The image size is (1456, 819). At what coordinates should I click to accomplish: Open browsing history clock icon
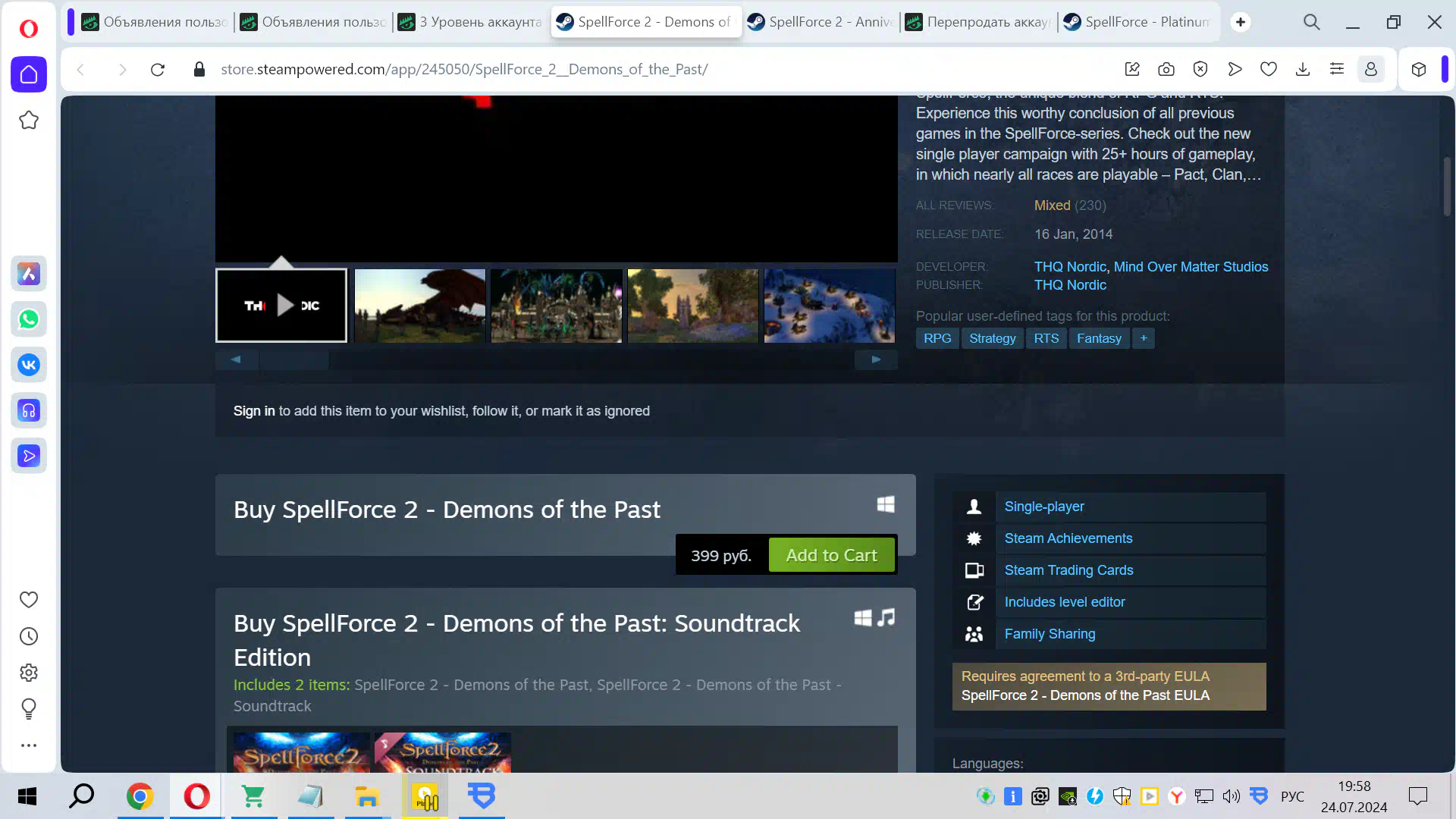pos(29,636)
